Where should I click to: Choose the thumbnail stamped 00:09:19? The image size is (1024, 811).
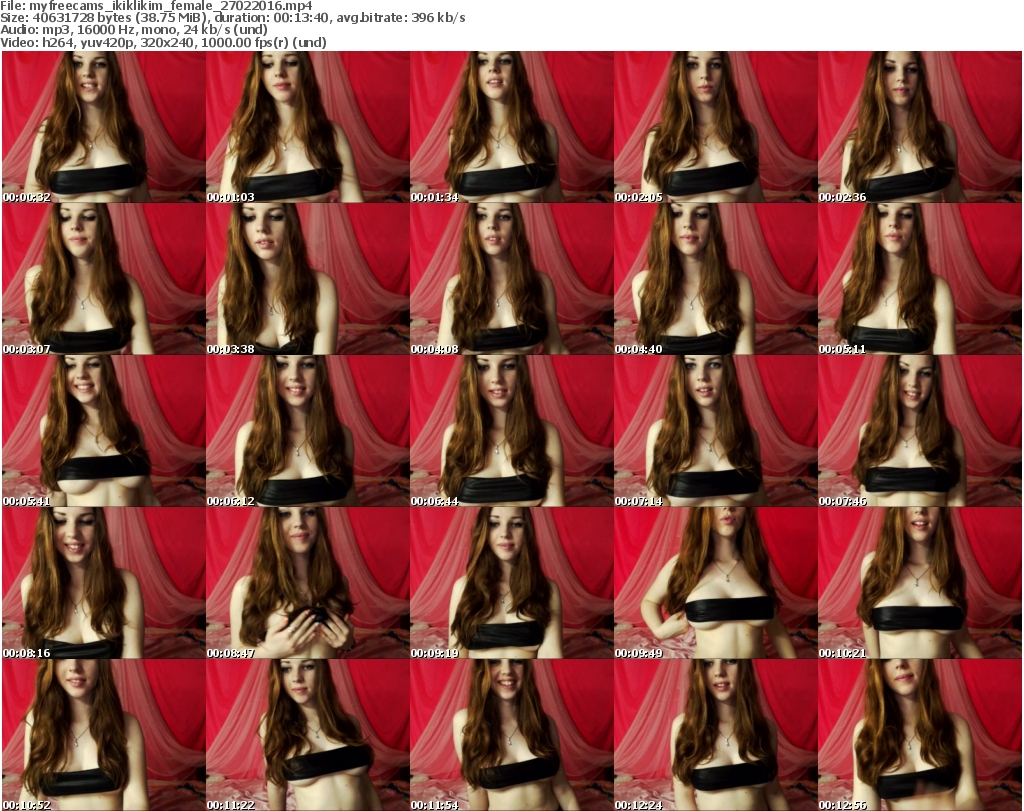tap(511, 582)
